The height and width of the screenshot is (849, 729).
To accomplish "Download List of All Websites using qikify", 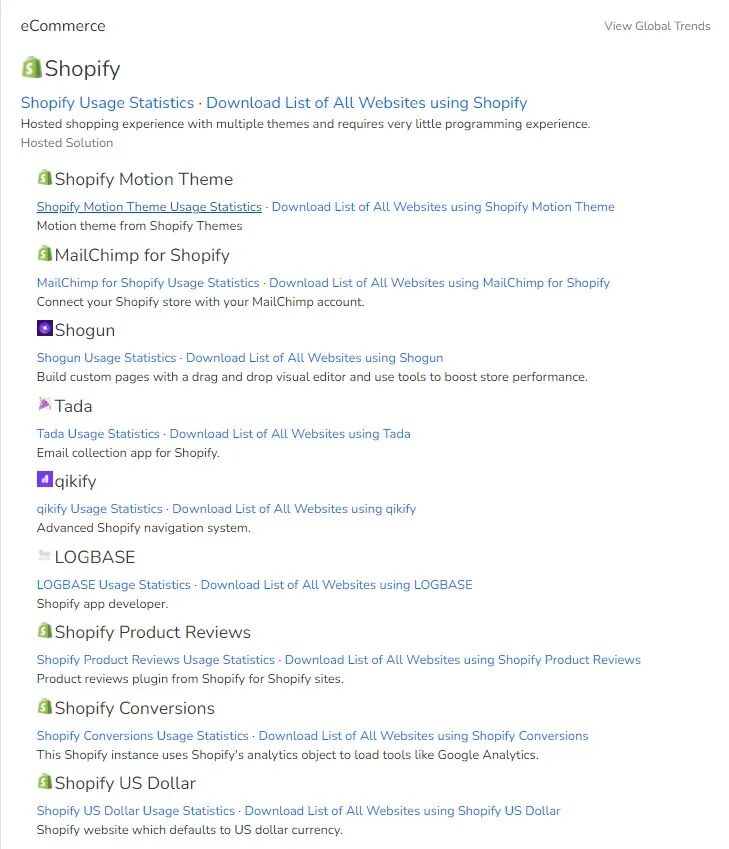I will tap(294, 509).
